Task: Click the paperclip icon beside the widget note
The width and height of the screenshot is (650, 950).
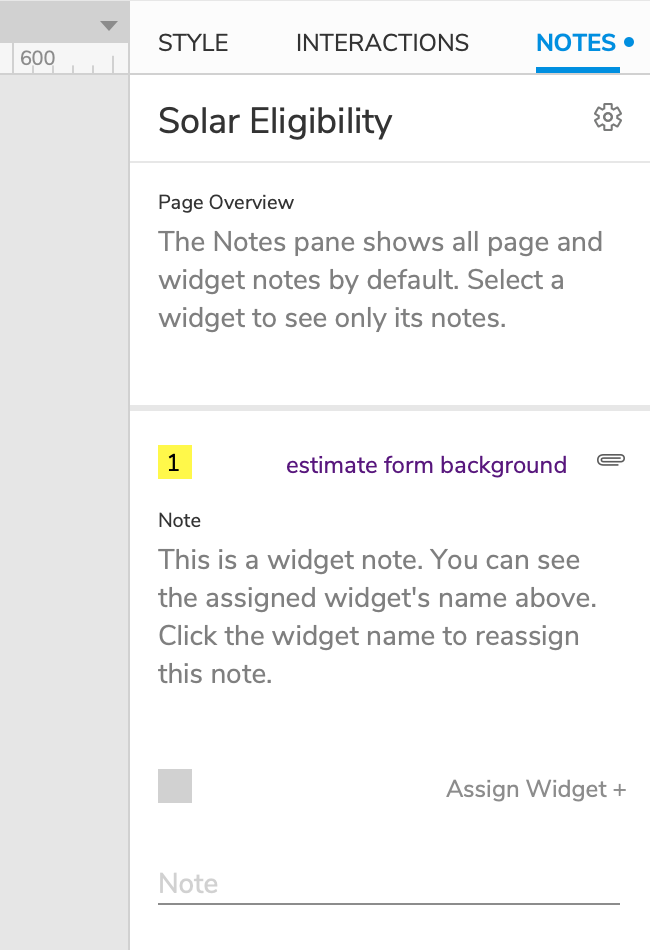Action: (611, 460)
